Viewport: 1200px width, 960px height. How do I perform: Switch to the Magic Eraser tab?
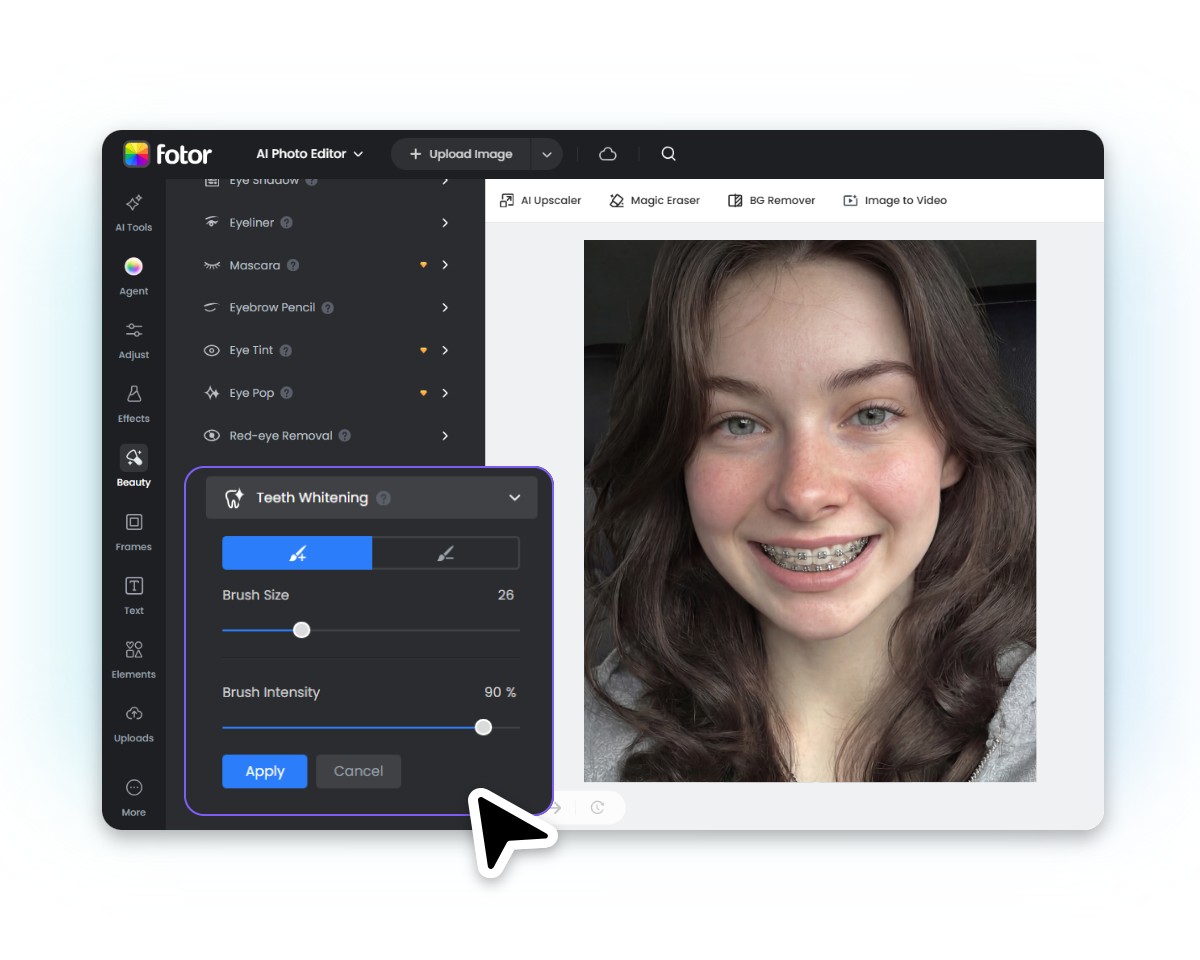tap(654, 200)
